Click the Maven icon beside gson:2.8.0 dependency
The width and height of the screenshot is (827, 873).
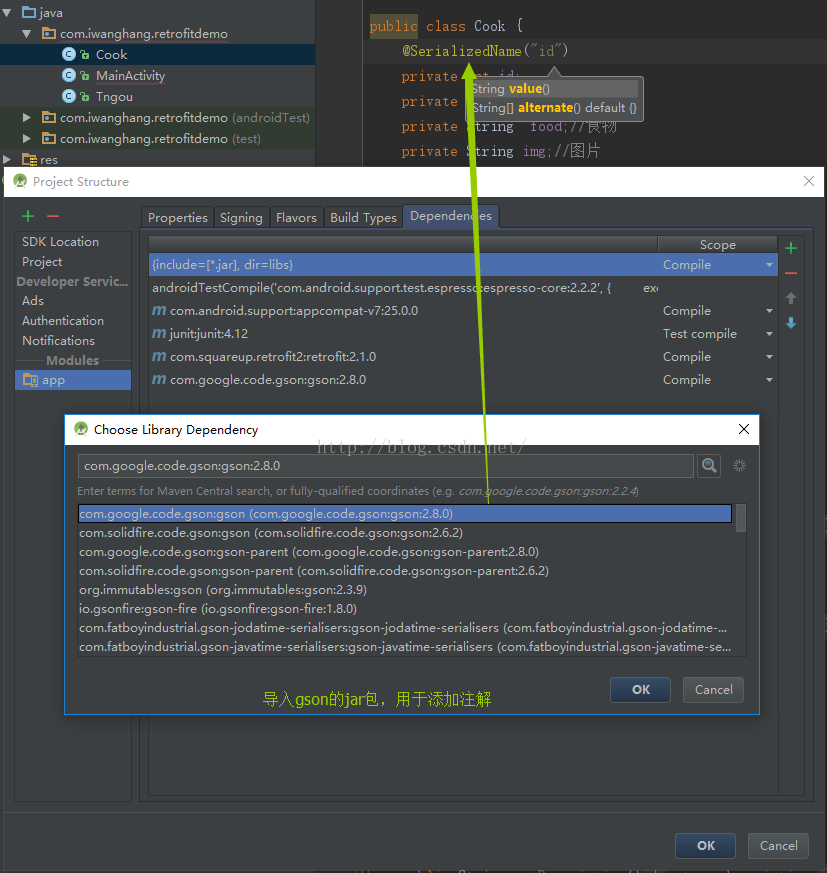[x=159, y=379]
